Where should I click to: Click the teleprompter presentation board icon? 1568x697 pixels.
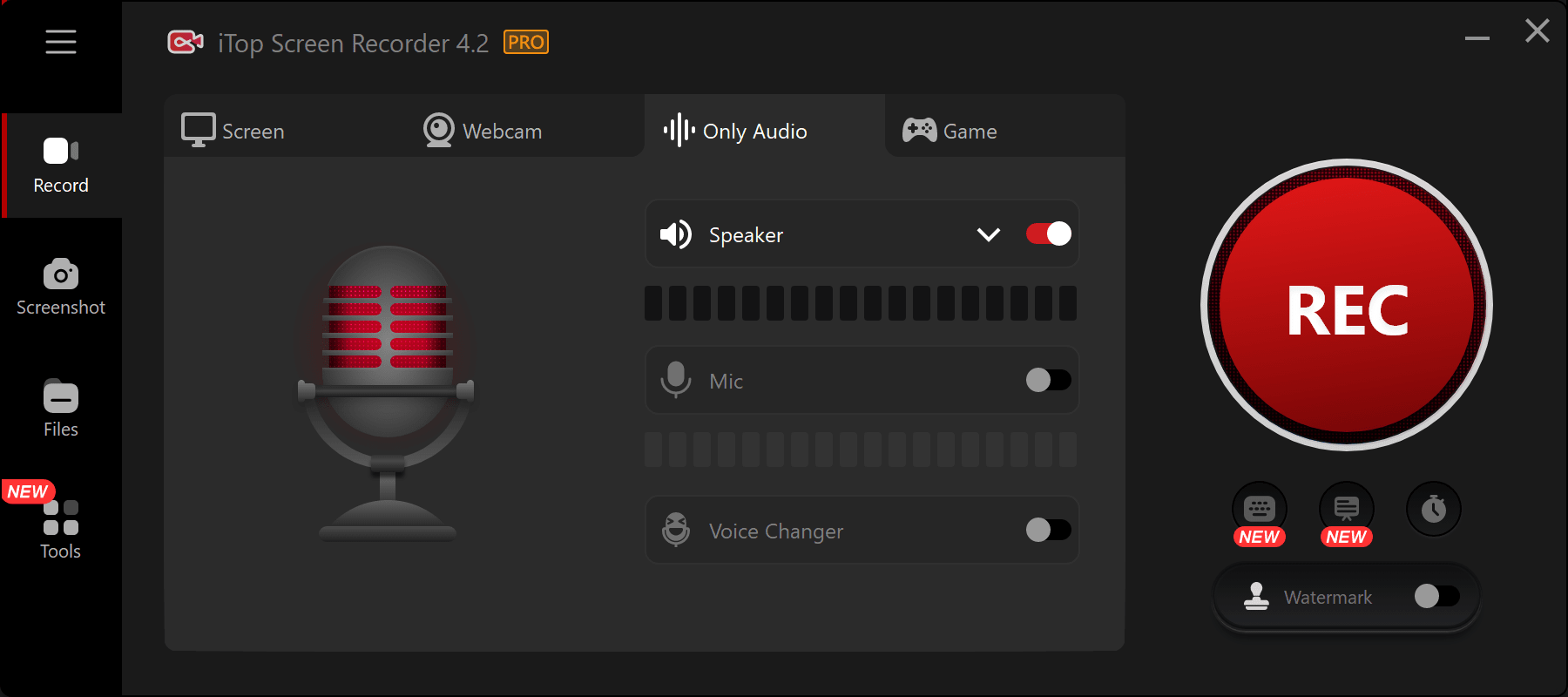[1346, 509]
